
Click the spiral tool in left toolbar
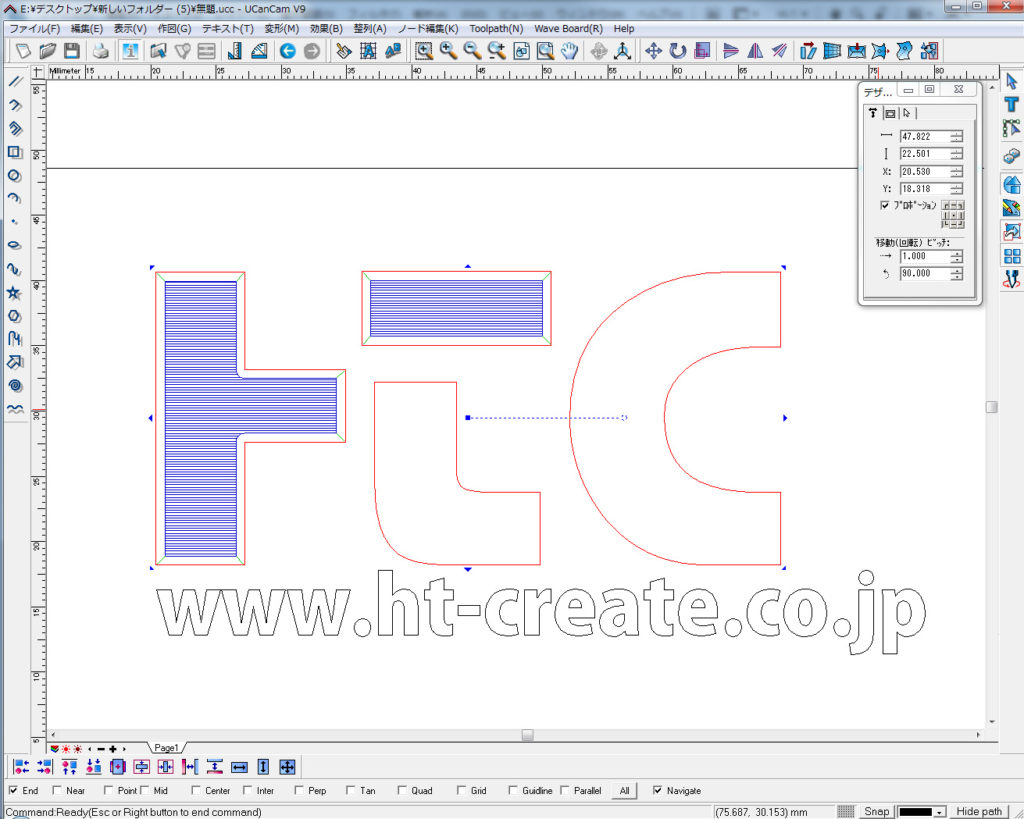pyautogui.click(x=14, y=385)
